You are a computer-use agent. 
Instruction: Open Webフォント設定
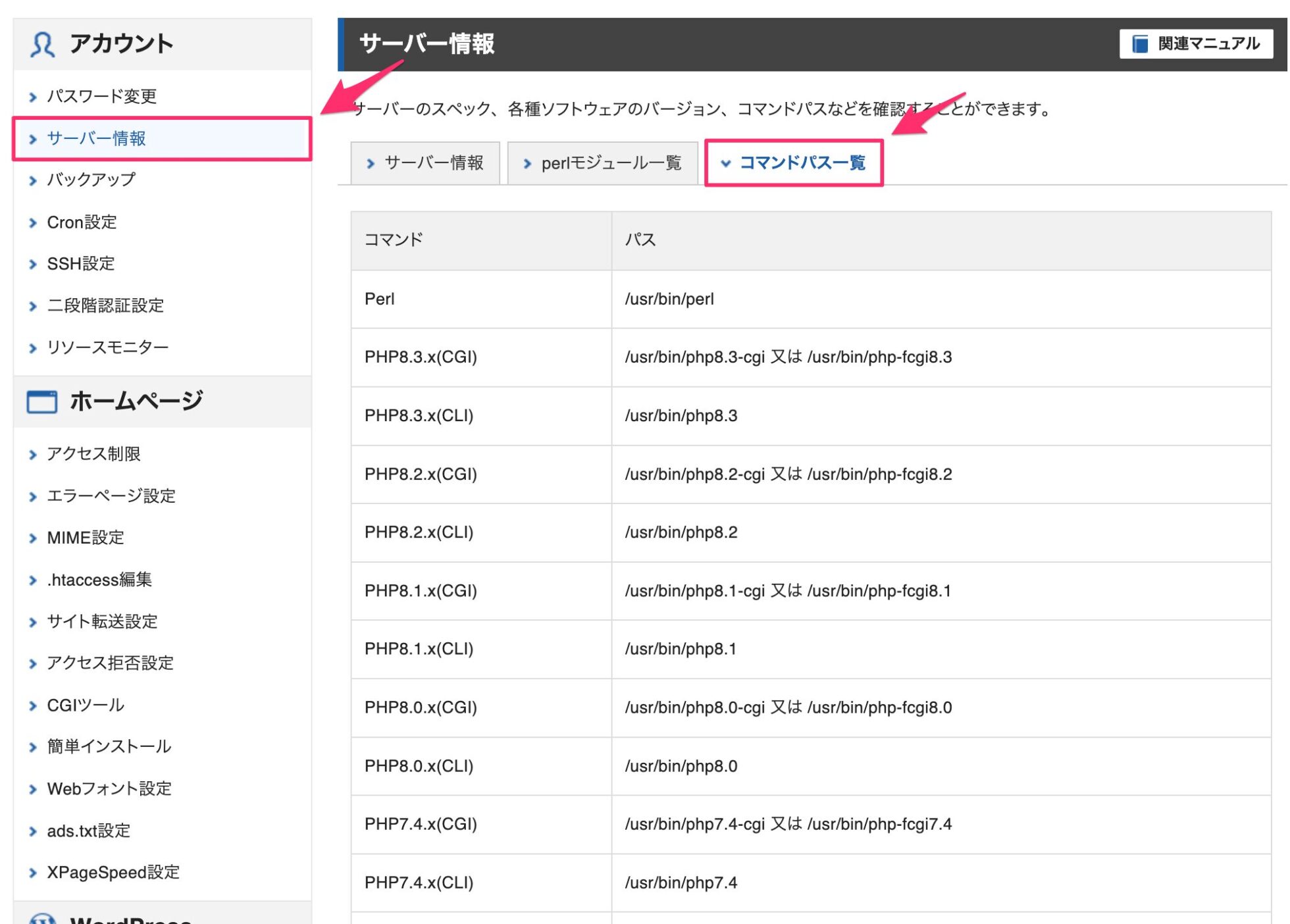tap(109, 788)
